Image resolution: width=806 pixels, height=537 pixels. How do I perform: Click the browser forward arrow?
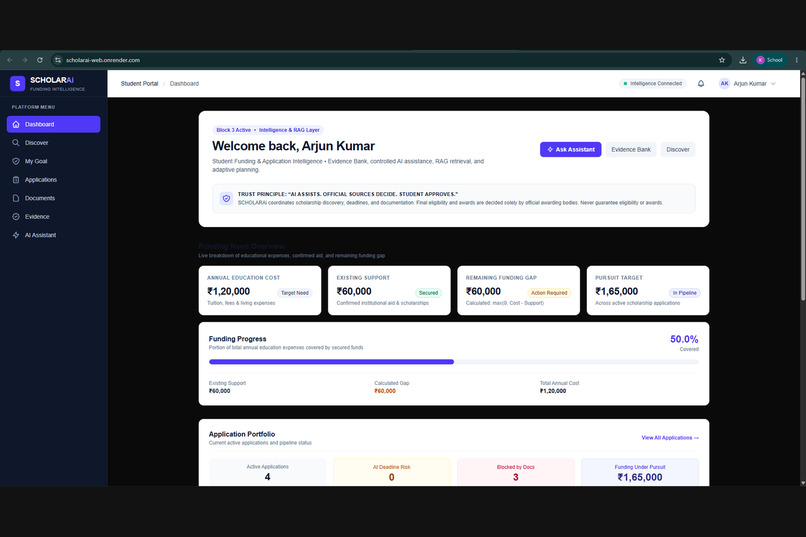pos(24,60)
